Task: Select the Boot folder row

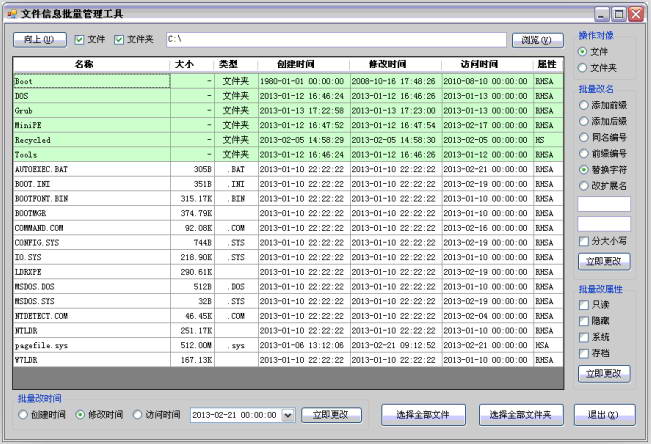Action: [x=288, y=81]
